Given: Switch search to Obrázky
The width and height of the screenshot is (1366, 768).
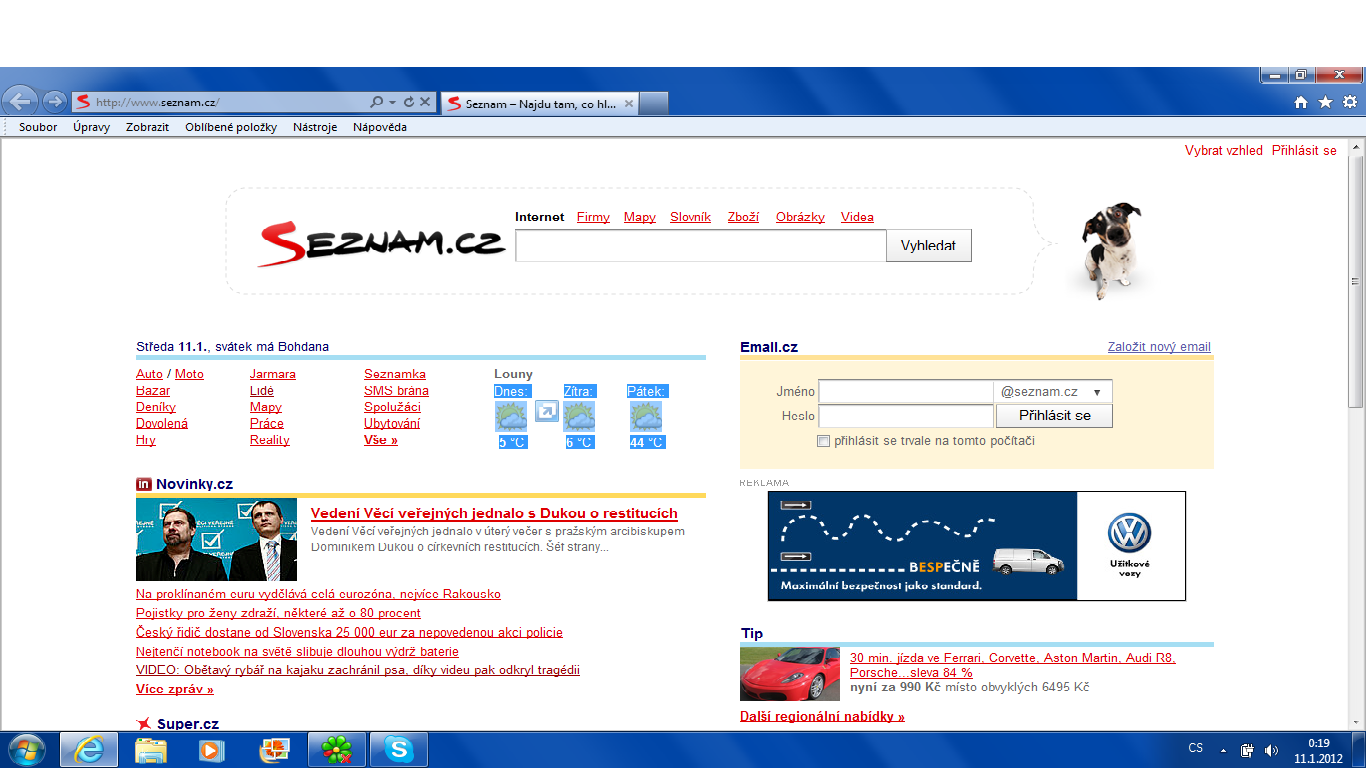Looking at the screenshot, I should 800,217.
